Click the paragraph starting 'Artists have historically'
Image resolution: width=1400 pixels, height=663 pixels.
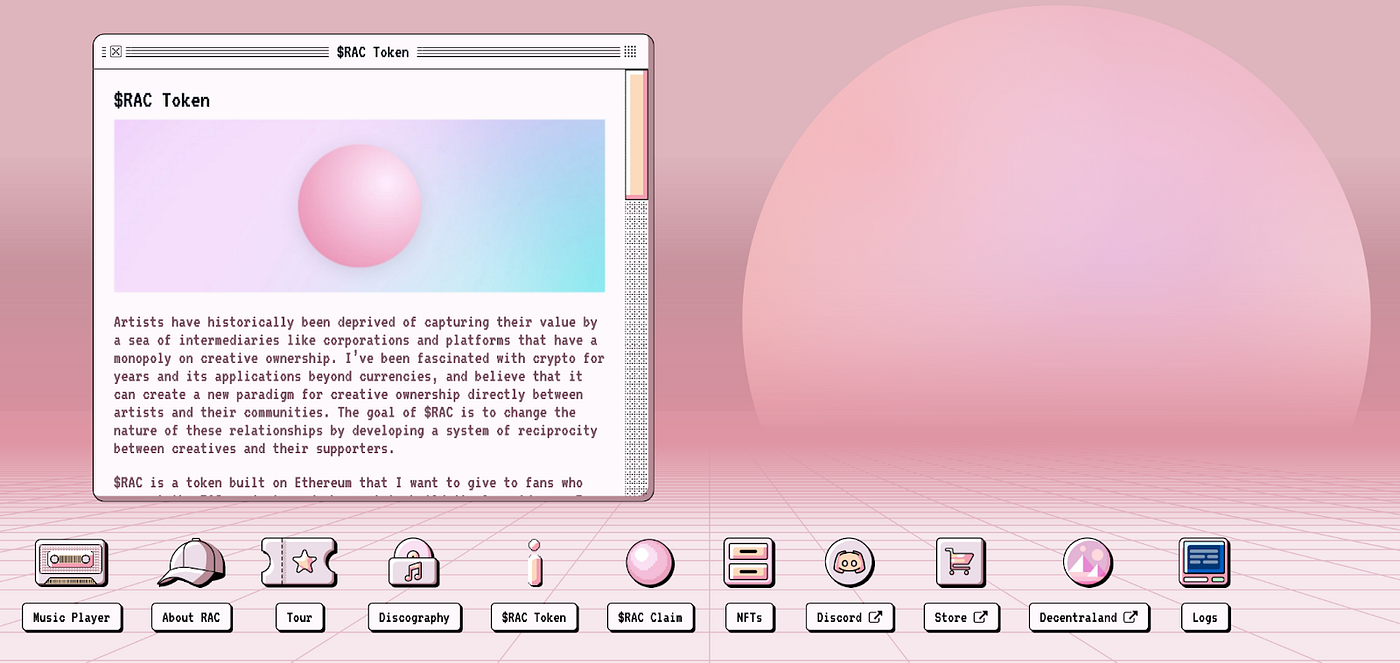tap(359, 386)
